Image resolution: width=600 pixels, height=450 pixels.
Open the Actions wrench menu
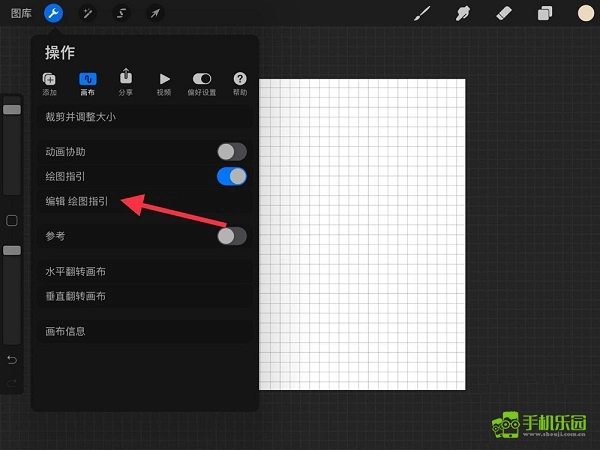(53, 13)
